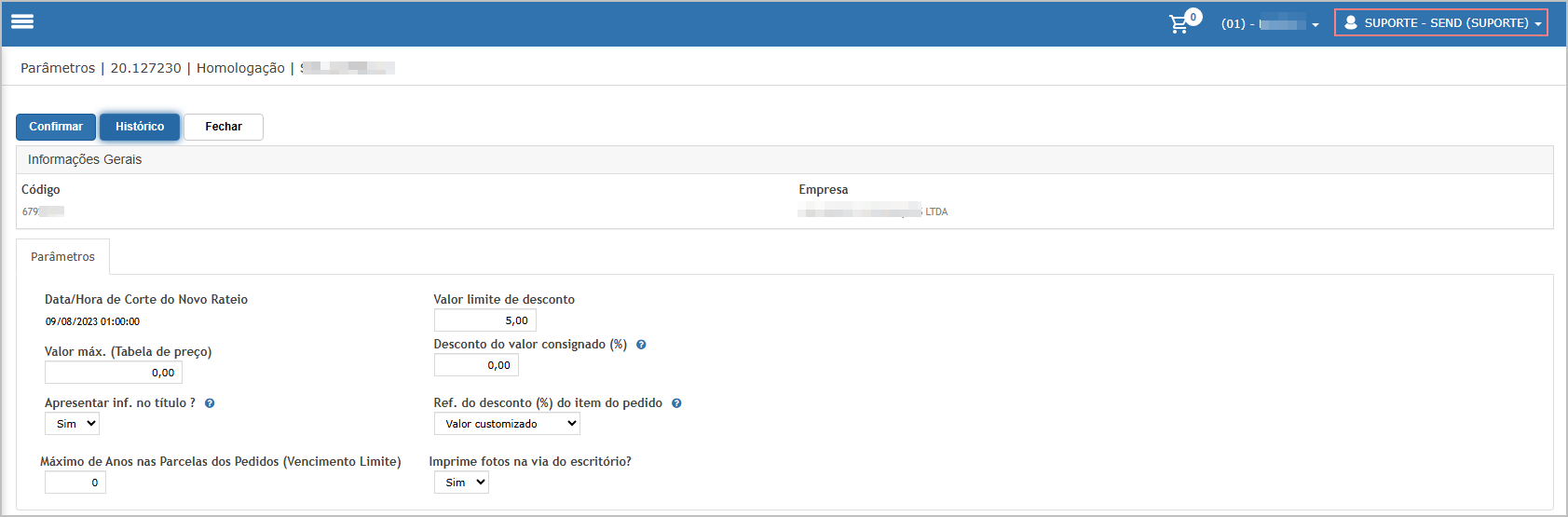This screenshot has width=1568, height=517.
Task: Show help for 'Ref. do desconto' field
Action: pos(676,403)
